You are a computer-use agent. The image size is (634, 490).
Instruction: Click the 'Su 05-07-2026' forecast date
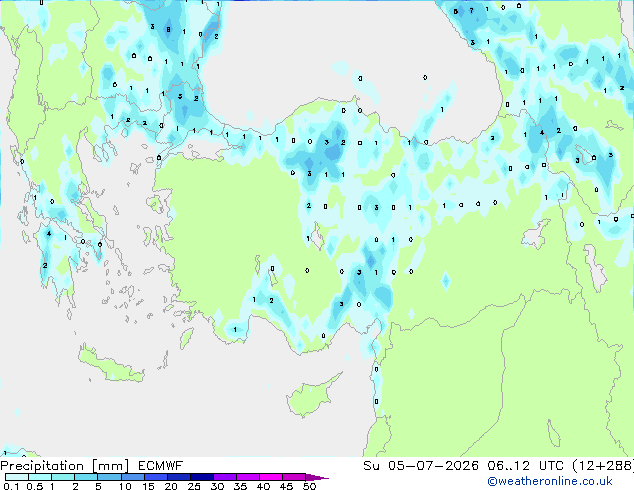tap(421, 466)
